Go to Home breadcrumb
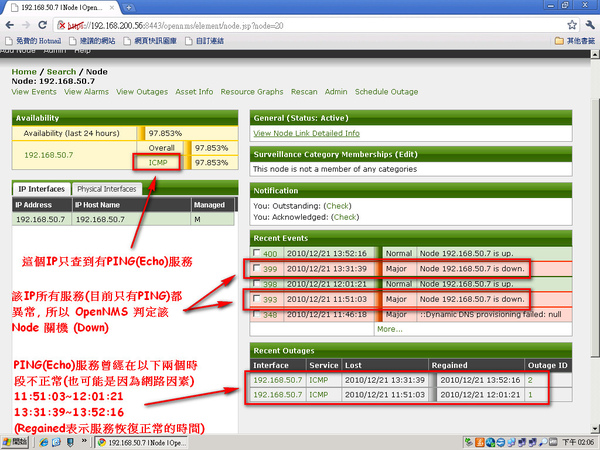This screenshot has height=450, width=600. (x=24, y=72)
